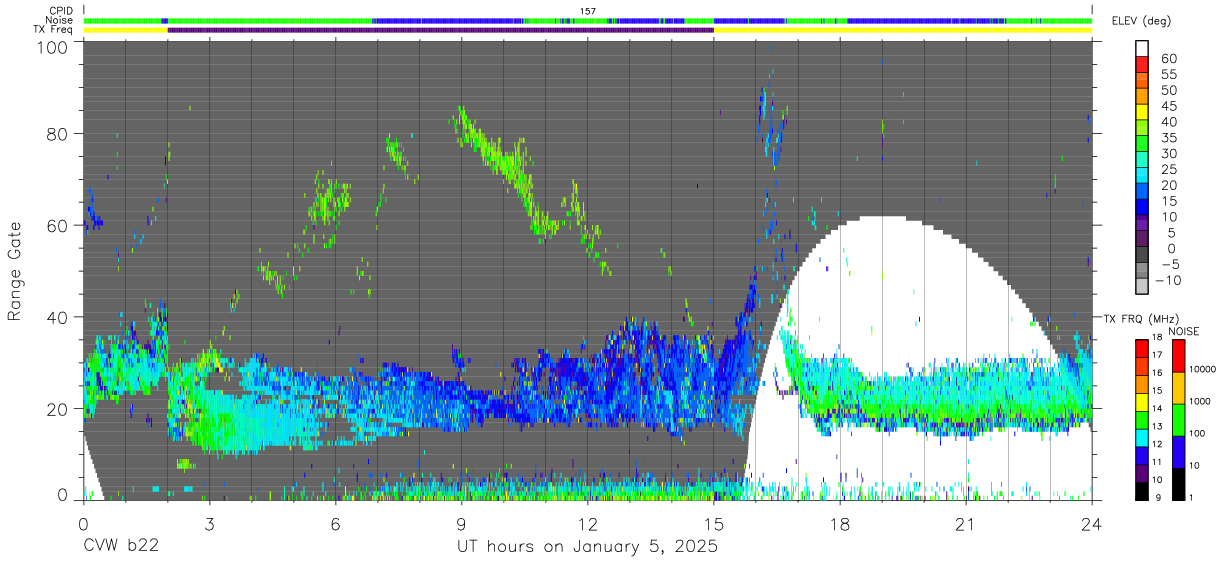The width and height of the screenshot is (1228, 567).
Task: Select the CPID value 157
Action: point(588,11)
